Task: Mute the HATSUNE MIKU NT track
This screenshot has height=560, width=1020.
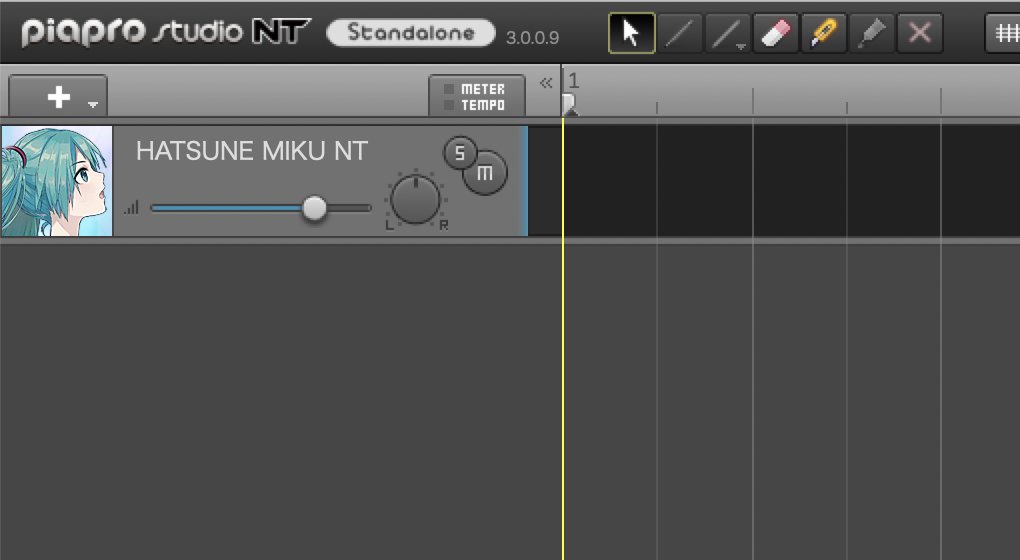Action: coord(485,173)
